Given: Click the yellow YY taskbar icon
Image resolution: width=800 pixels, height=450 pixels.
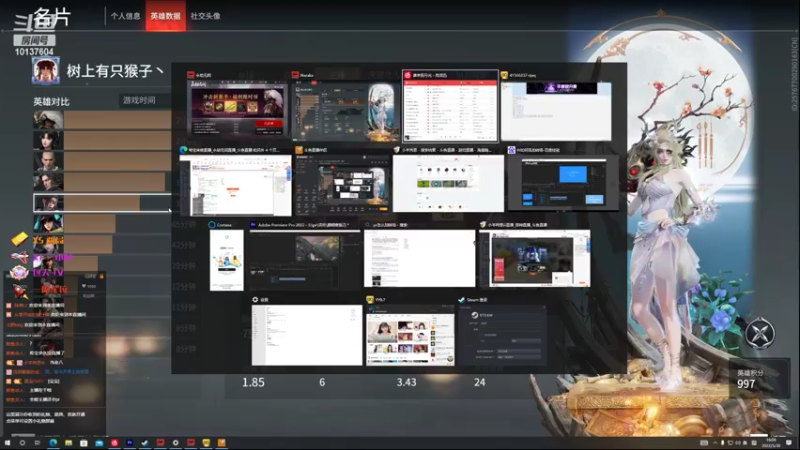Looking at the screenshot, I should pos(206,443).
